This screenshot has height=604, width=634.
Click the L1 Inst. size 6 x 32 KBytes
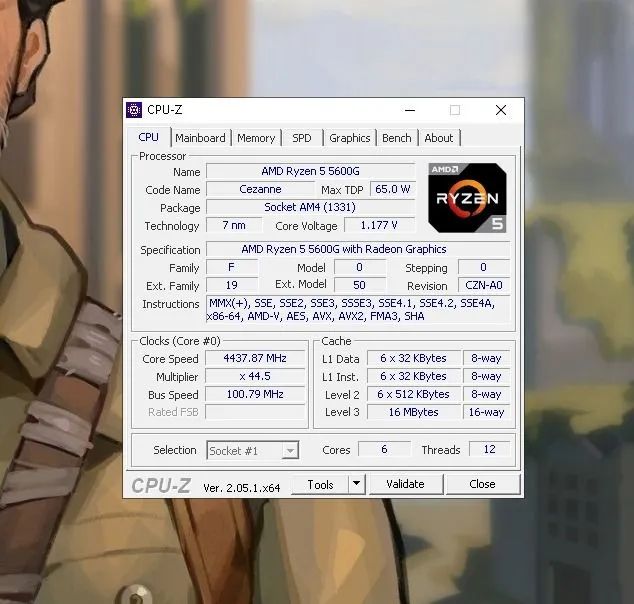tap(414, 376)
